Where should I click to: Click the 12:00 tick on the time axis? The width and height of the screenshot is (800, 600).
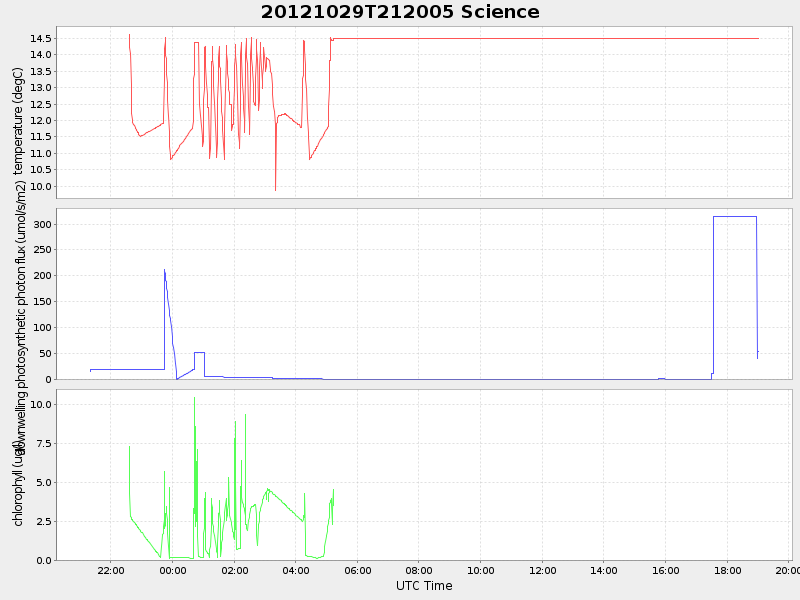tap(542, 570)
